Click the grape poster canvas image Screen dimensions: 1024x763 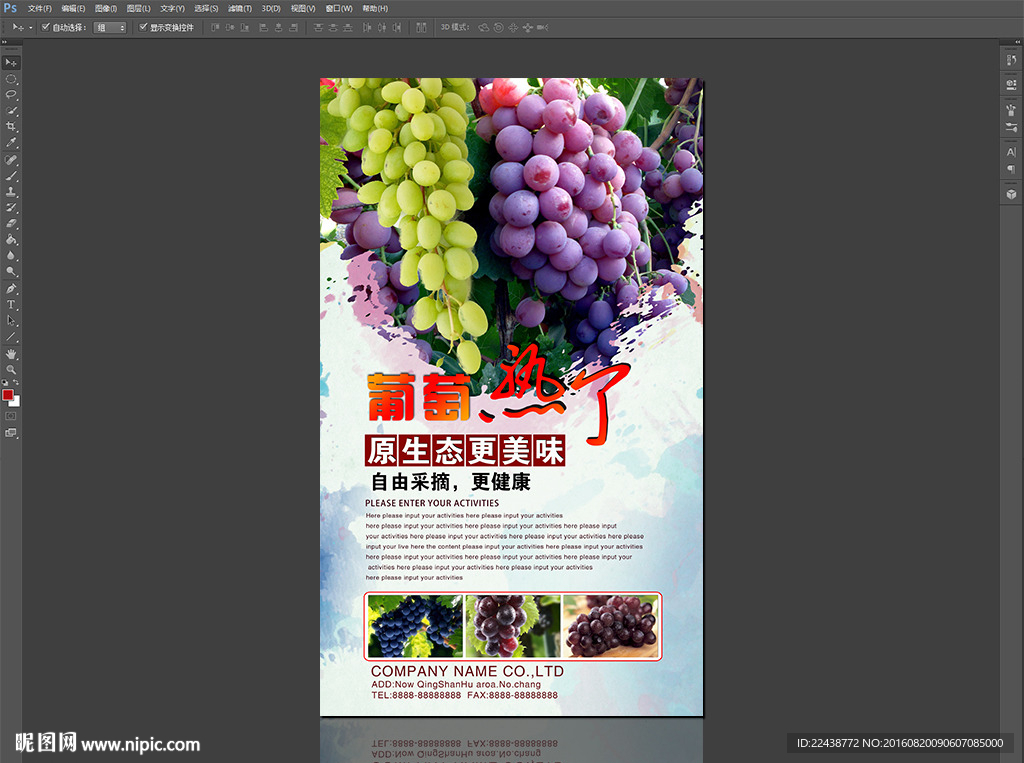(511, 397)
